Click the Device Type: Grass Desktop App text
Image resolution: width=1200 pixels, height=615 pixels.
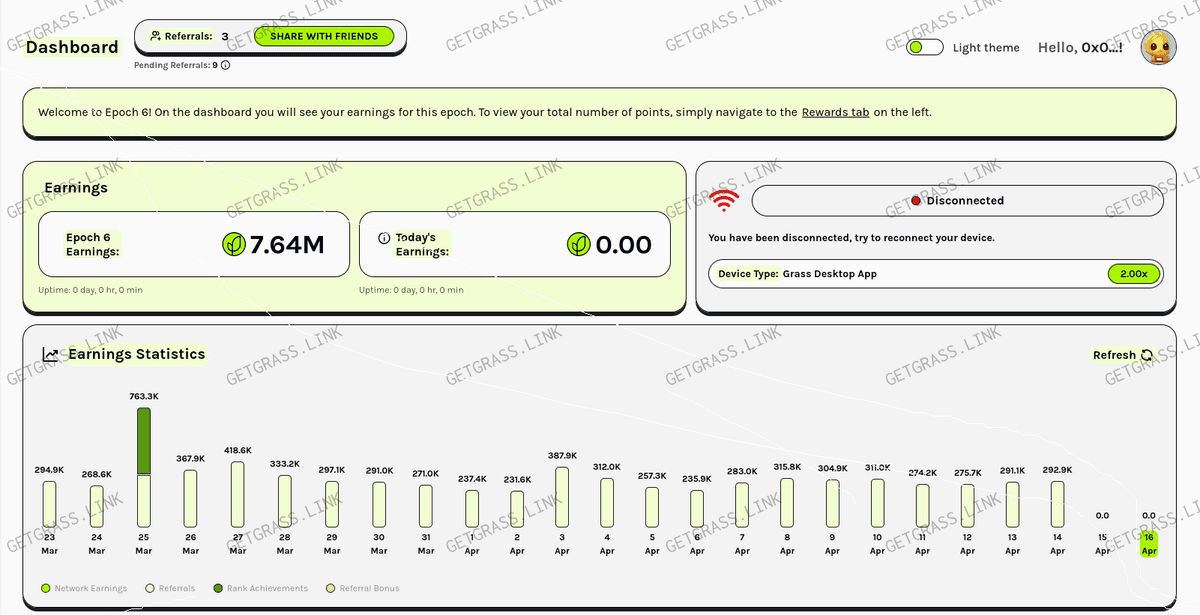click(x=797, y=274)
